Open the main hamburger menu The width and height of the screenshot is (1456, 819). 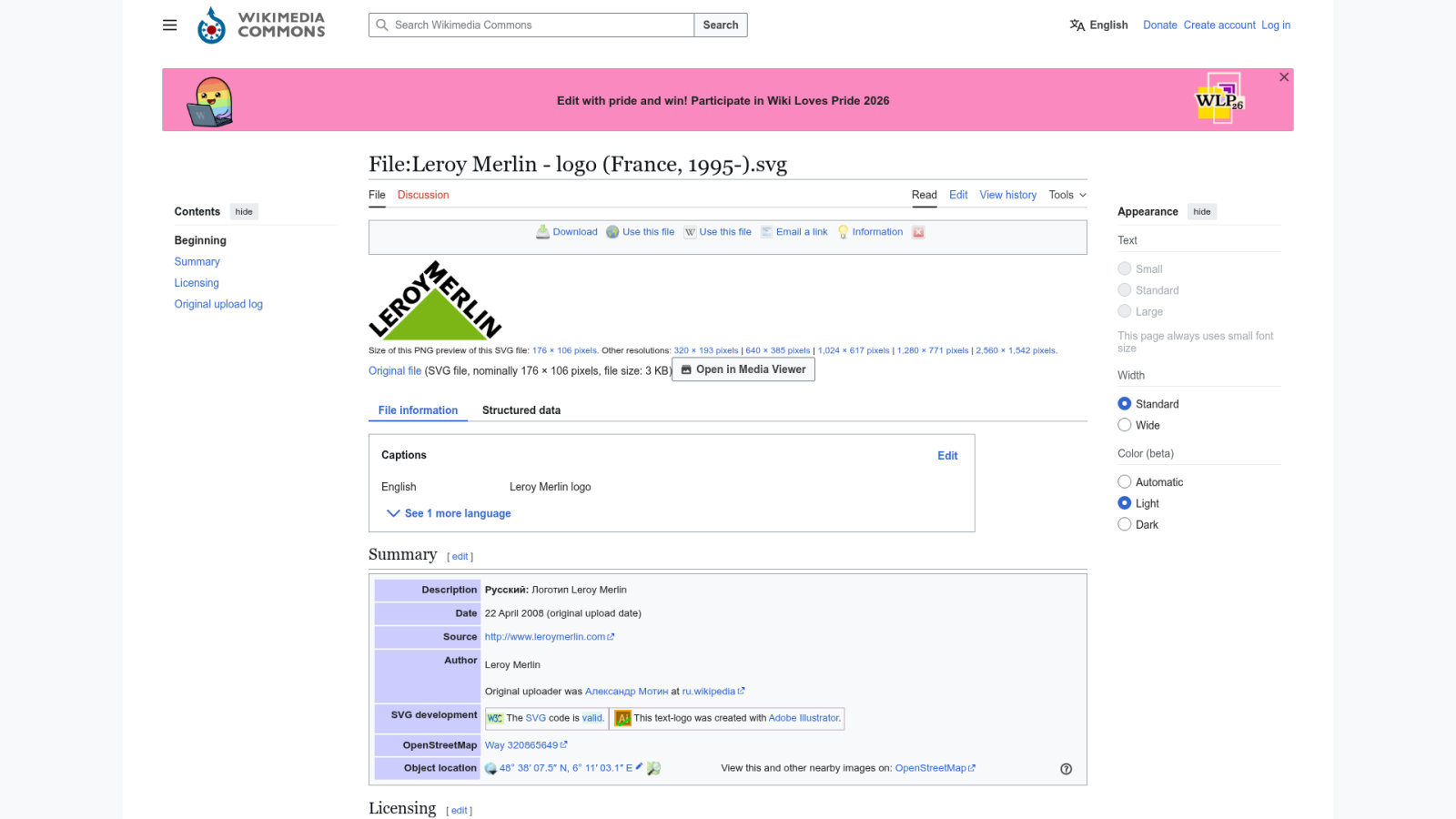(x=169, y=25)
